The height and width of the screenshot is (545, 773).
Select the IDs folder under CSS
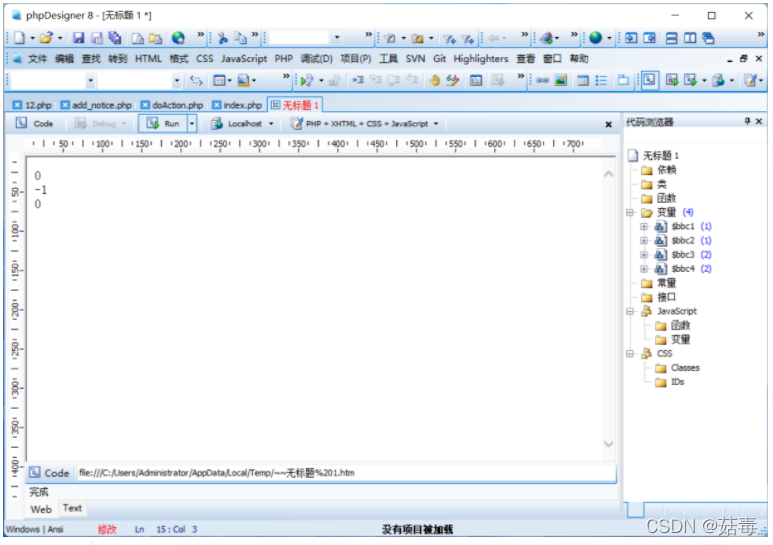point(670,382)
